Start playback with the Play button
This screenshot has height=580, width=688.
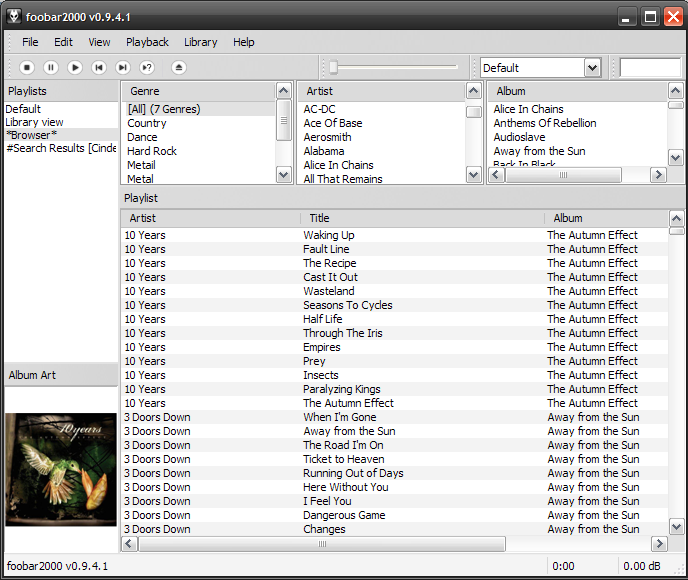pos(75,68)
